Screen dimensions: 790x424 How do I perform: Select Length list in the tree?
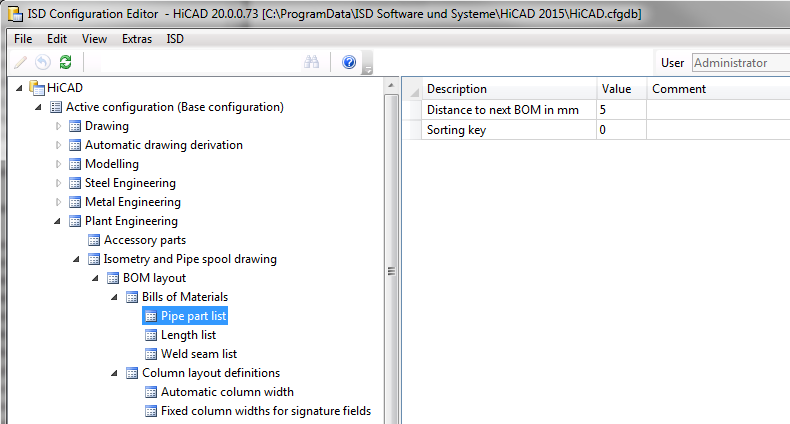click(188, 335)
